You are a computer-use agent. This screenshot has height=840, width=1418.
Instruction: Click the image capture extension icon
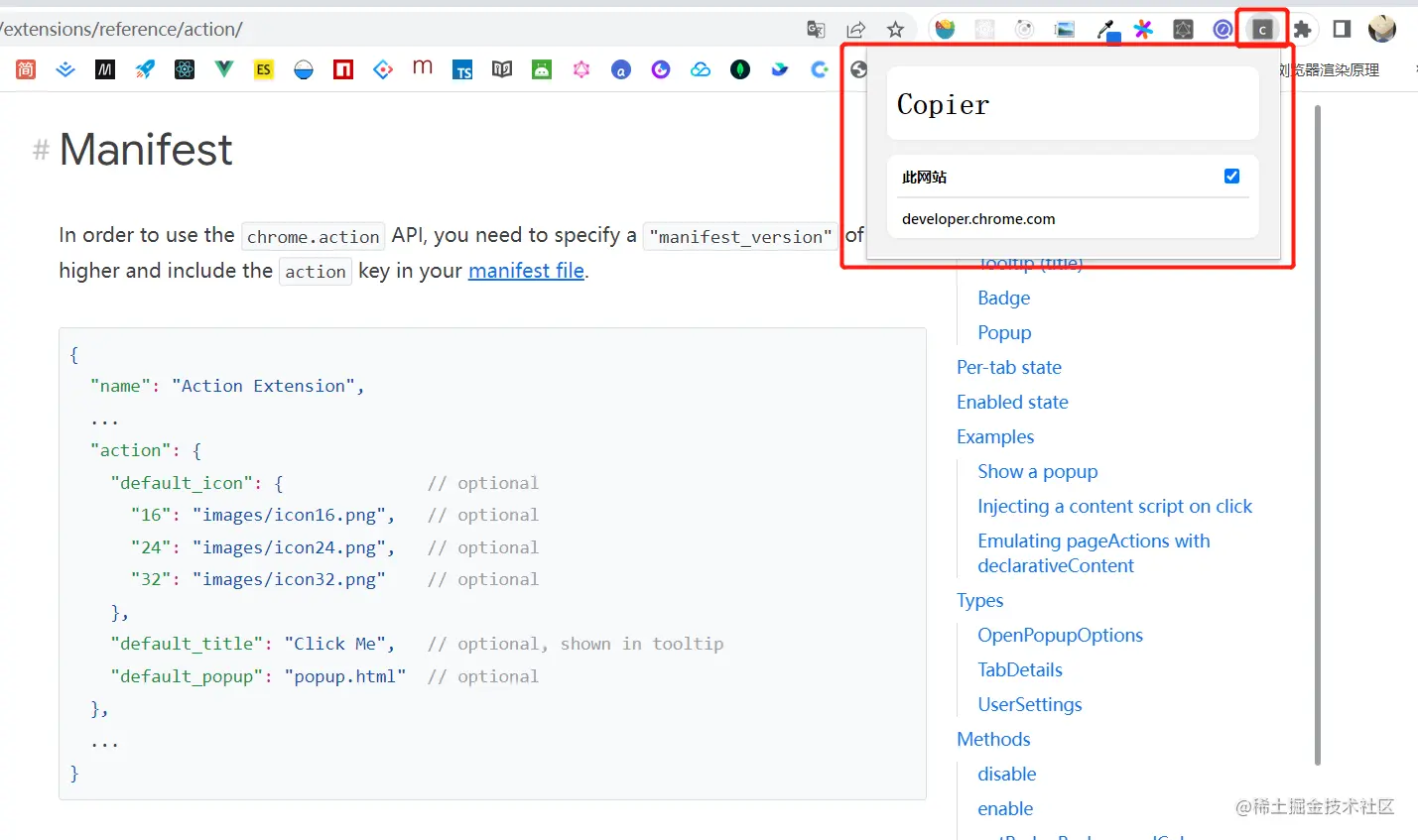tap(1065, 30)
